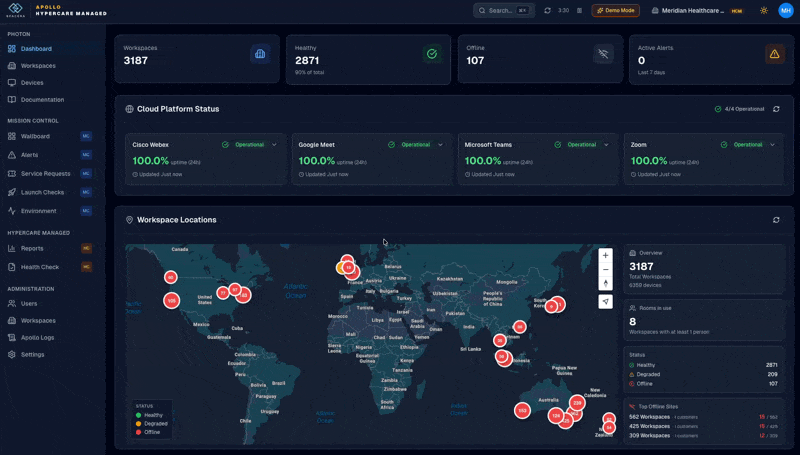This screenshot has width=800, height=455.
Task: Toggle Demo Mode button
Action: (x=615, y=10)
